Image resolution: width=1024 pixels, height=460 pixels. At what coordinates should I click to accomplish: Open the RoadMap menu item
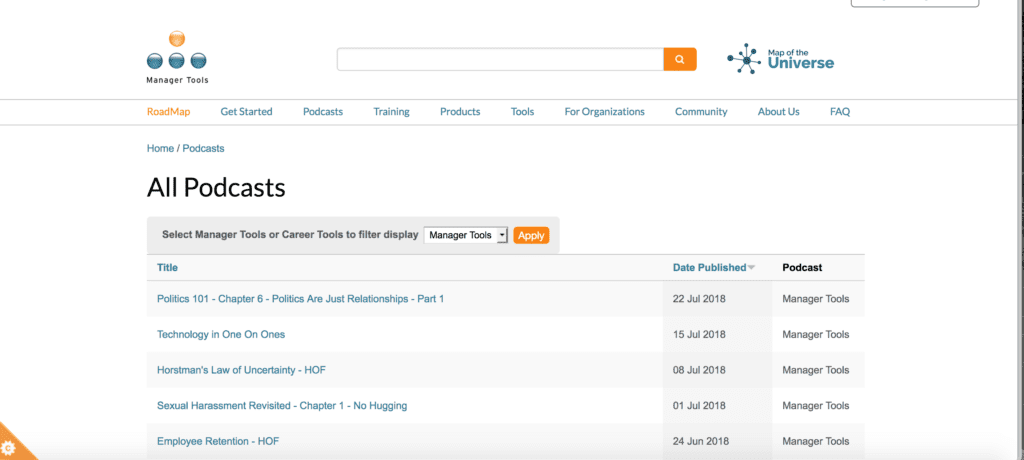(x=168, y=112)
